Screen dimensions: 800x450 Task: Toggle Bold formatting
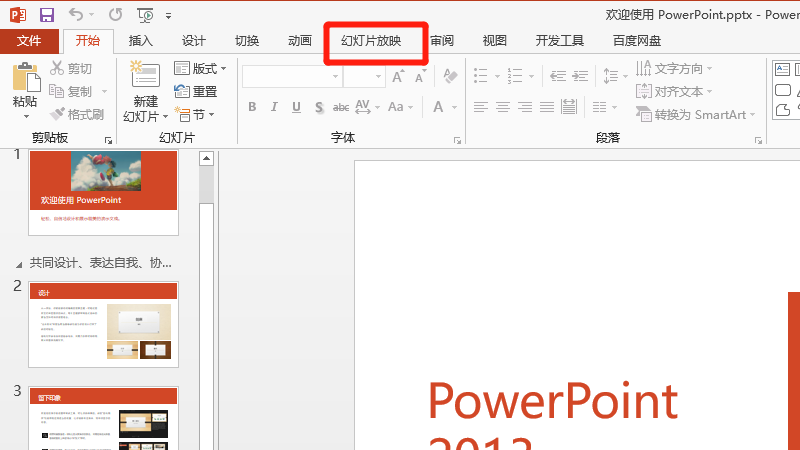pos(252,107)
